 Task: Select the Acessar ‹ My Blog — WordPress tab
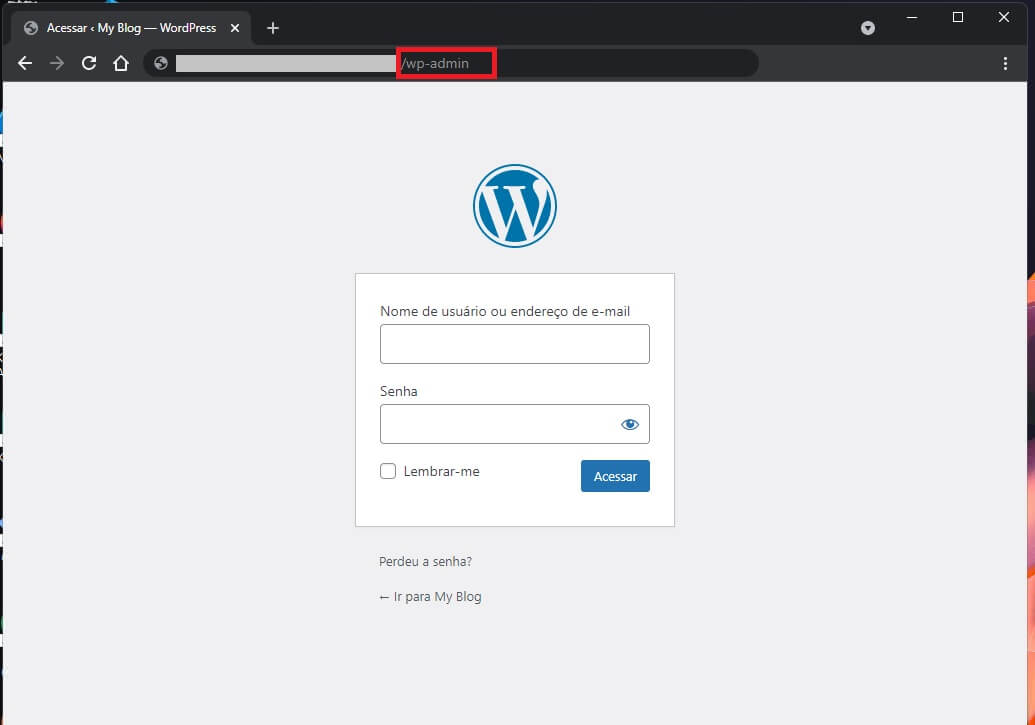[x=131, y=28]
